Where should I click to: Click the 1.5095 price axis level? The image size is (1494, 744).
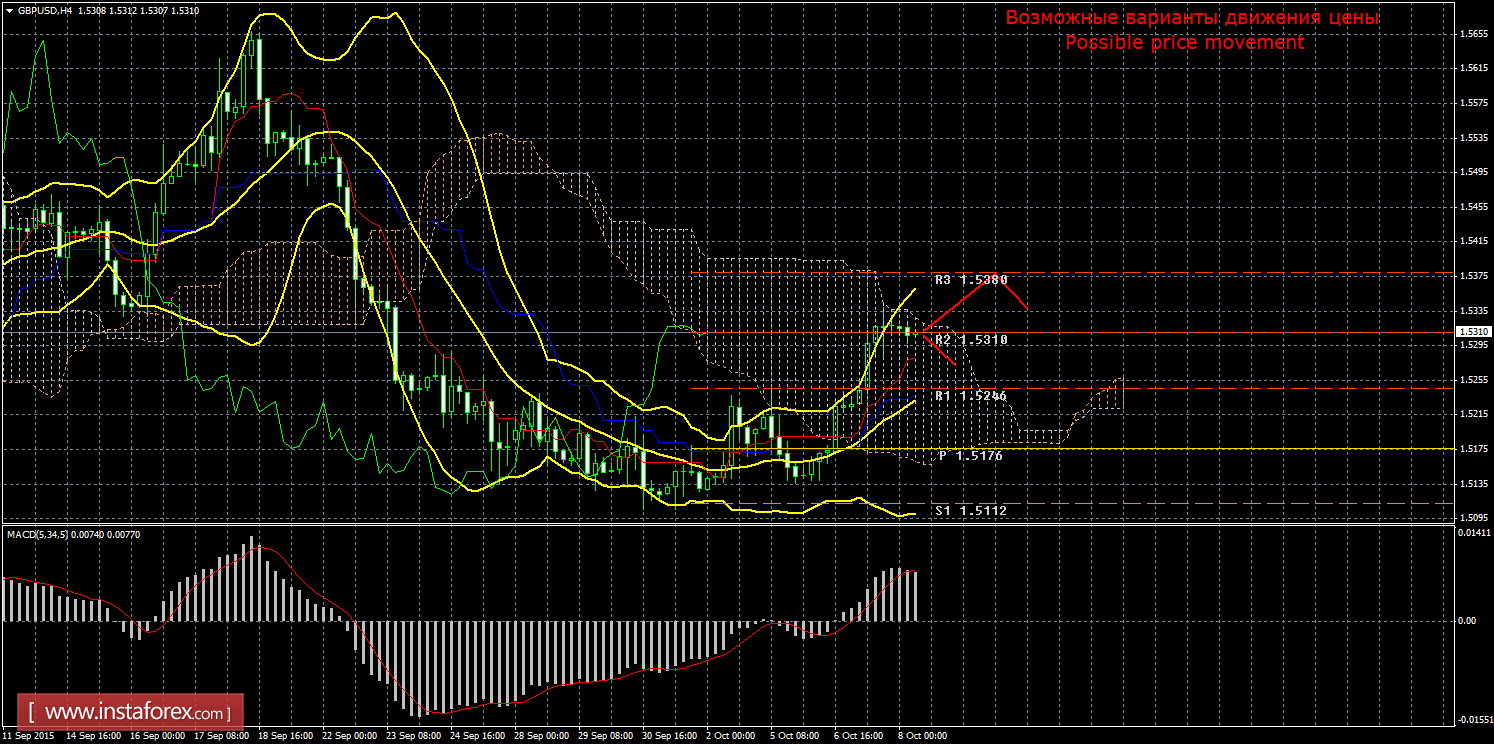(x=1472, y=518)
